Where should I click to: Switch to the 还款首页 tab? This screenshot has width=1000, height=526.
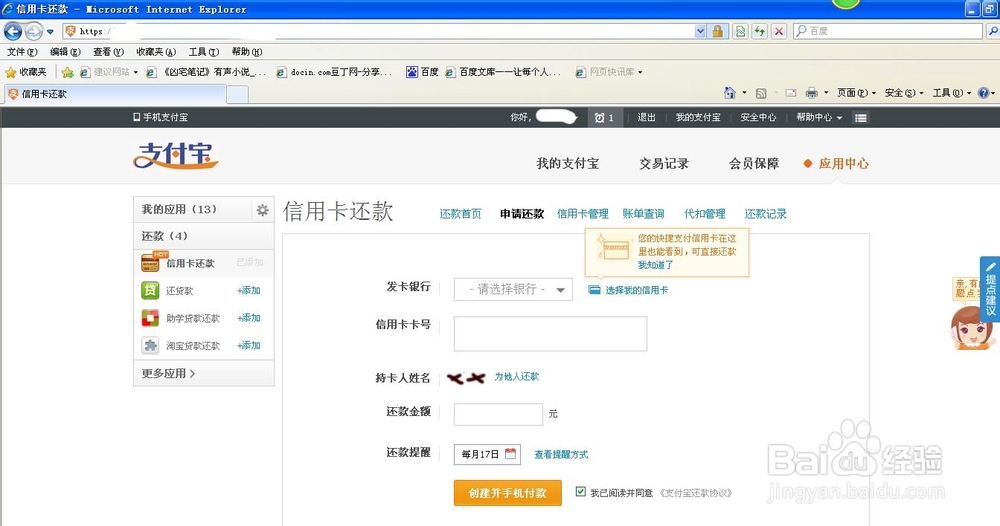460,214
